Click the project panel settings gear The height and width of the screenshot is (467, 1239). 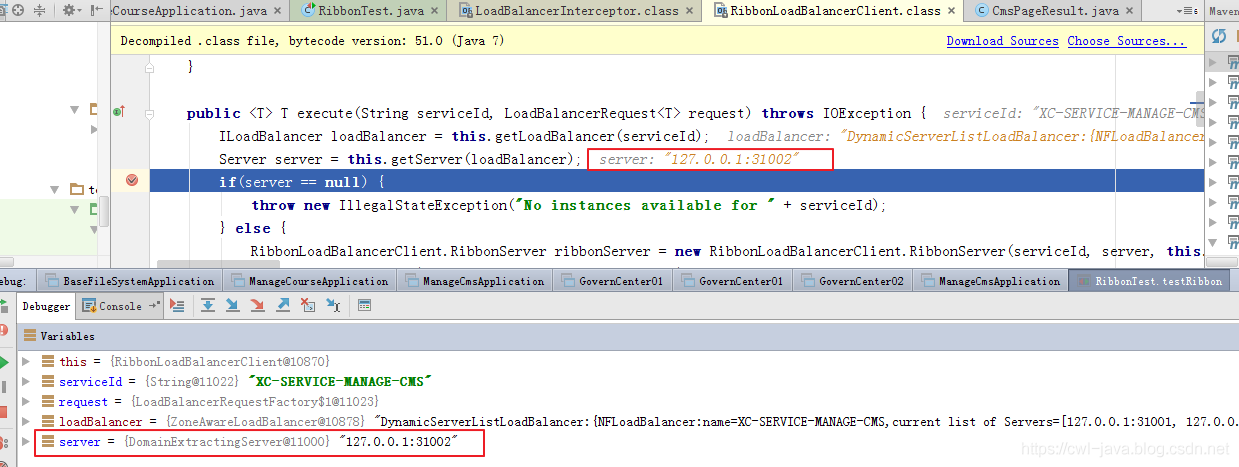point(71,10)
